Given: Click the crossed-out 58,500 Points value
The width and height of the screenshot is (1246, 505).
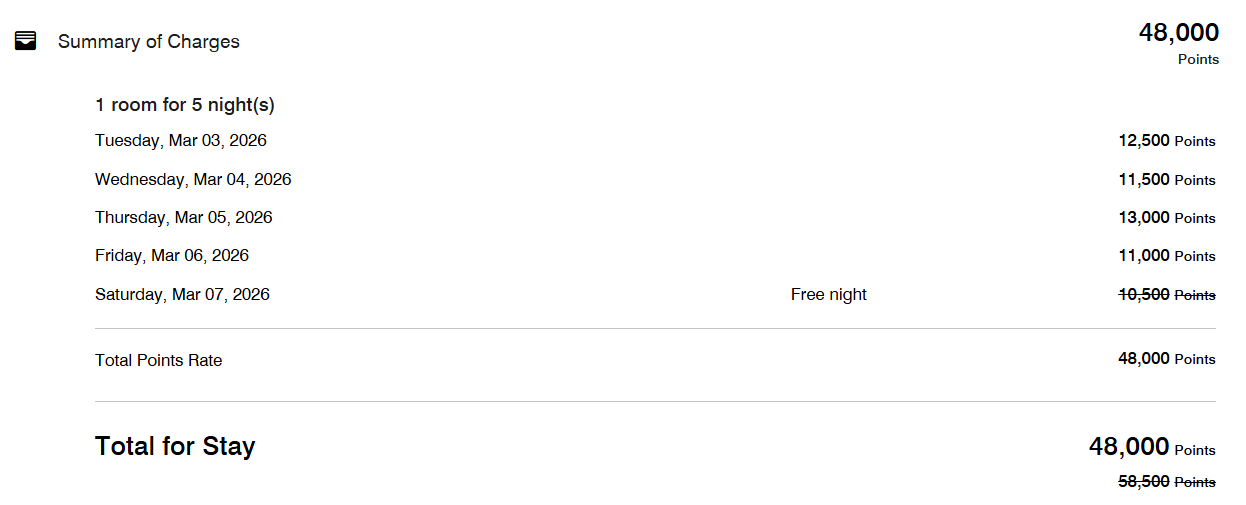Looking at the screenshot, I should 1167,482.
